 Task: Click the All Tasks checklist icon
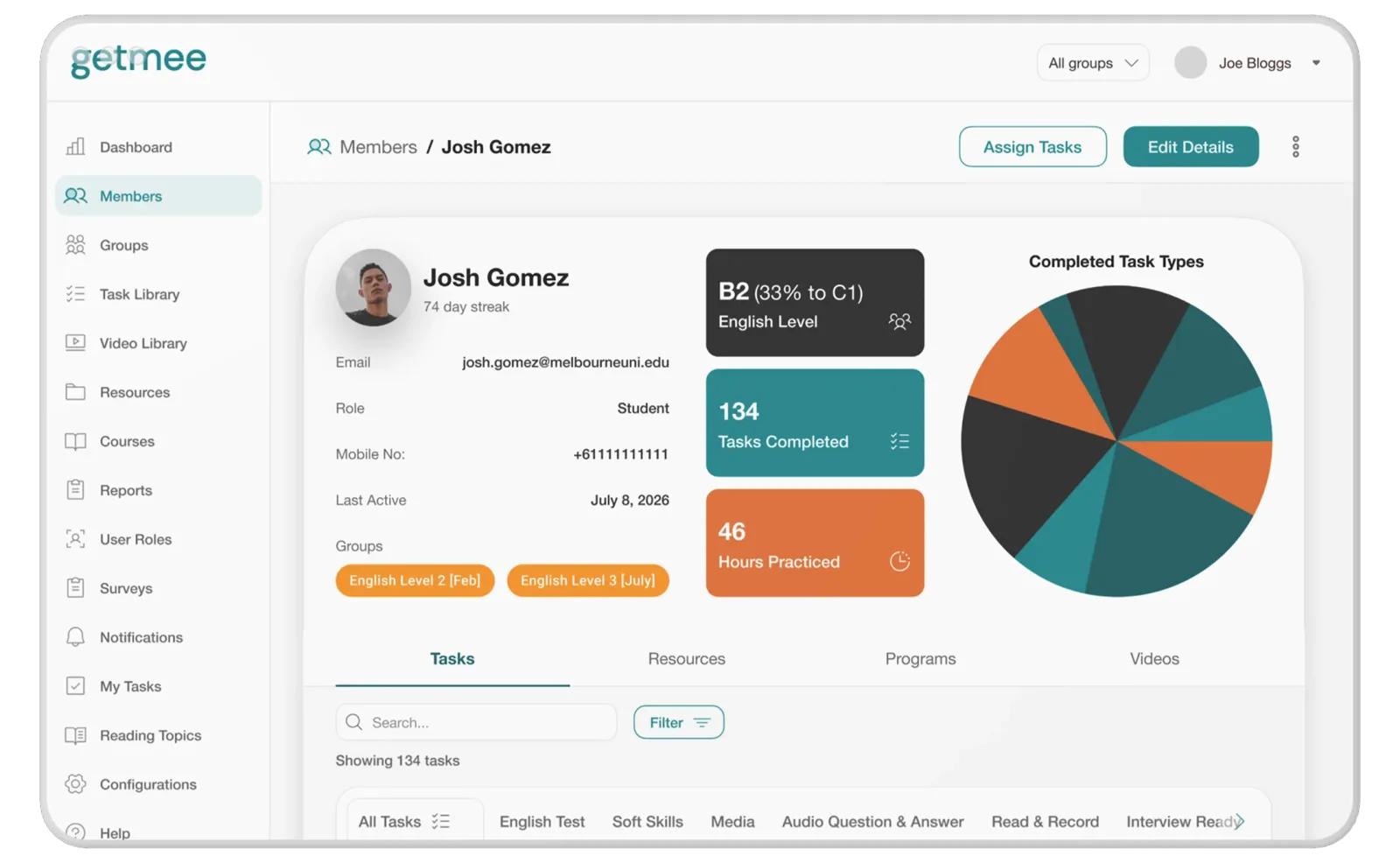click(x=441, y=821)
